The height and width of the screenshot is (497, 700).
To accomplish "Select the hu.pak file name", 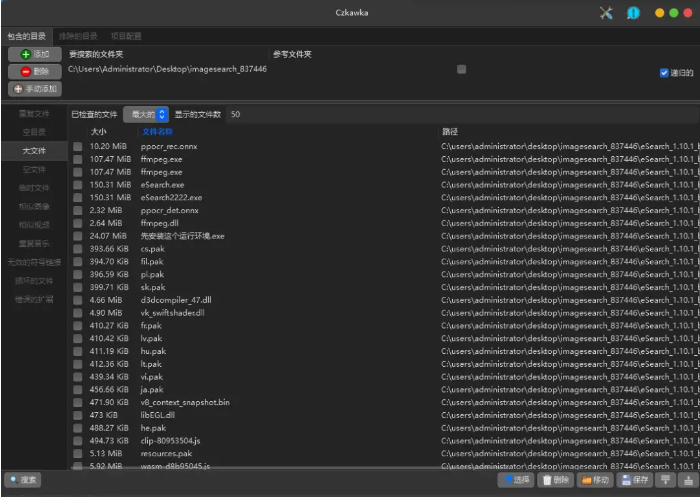I will 154,351.
